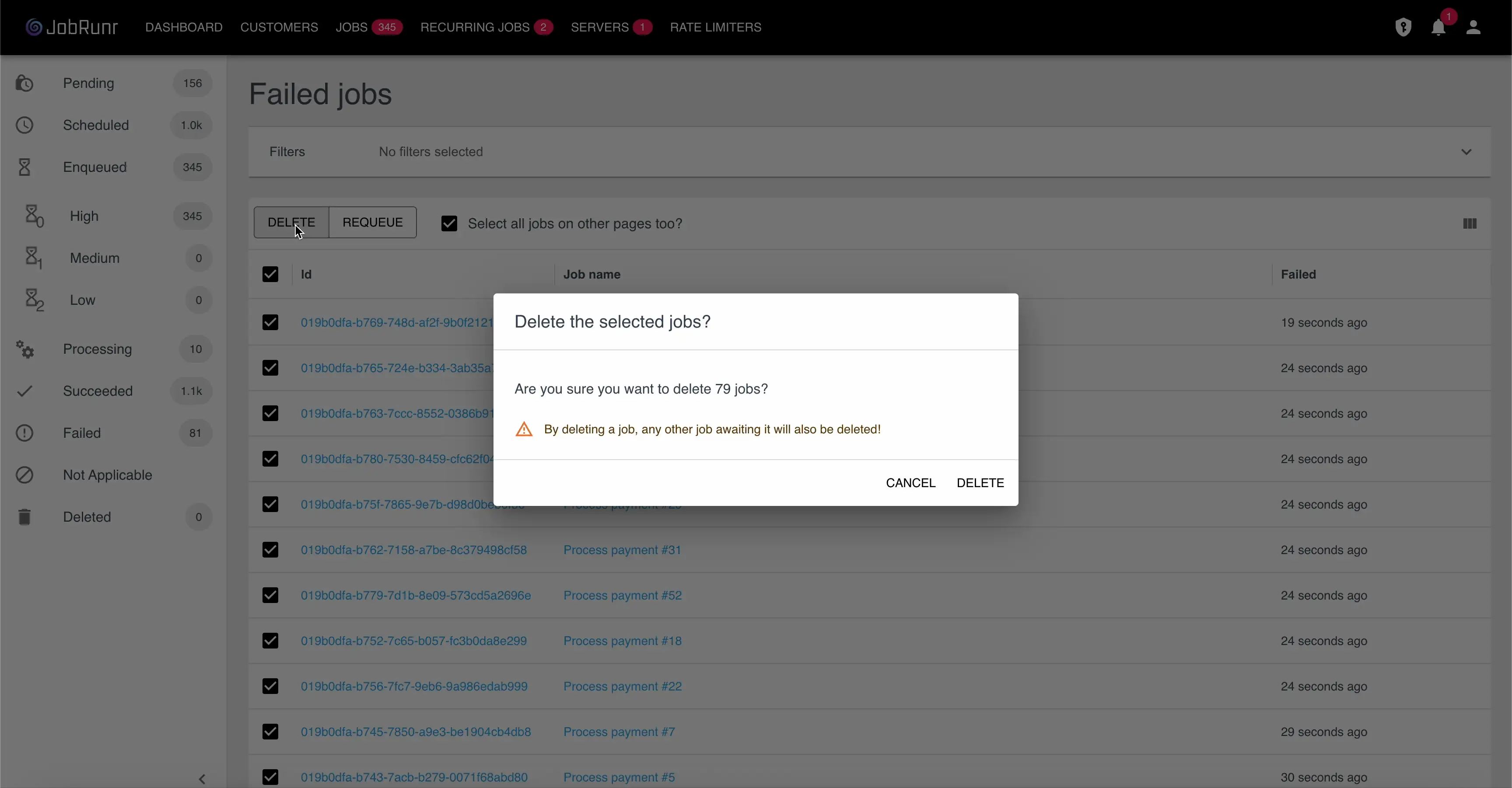Open notifications via the bell icon
The image size is (1512, 788).
1438,27
